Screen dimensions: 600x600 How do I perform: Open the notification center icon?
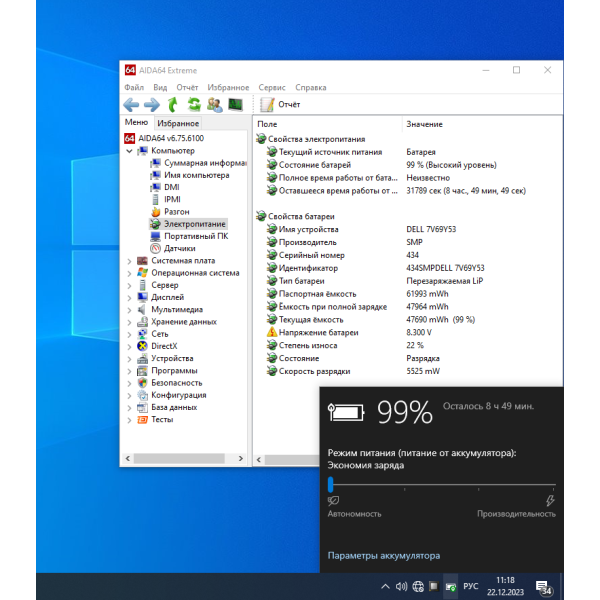[544, 587]
